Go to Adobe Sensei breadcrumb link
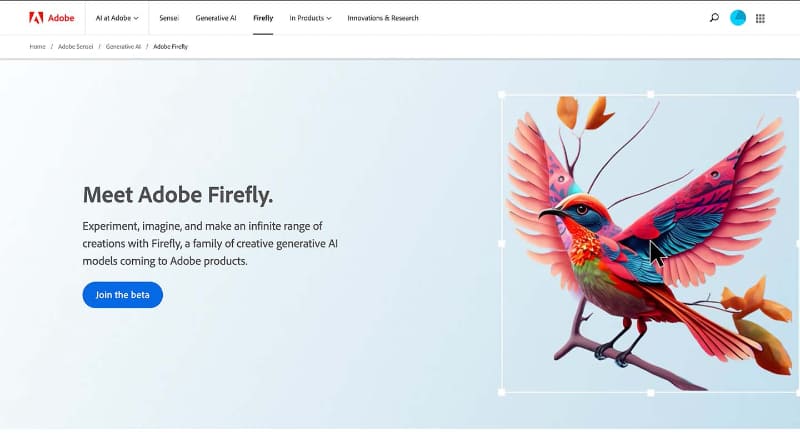800x442 pixels. pyautogui.click(x=76, y=46)
